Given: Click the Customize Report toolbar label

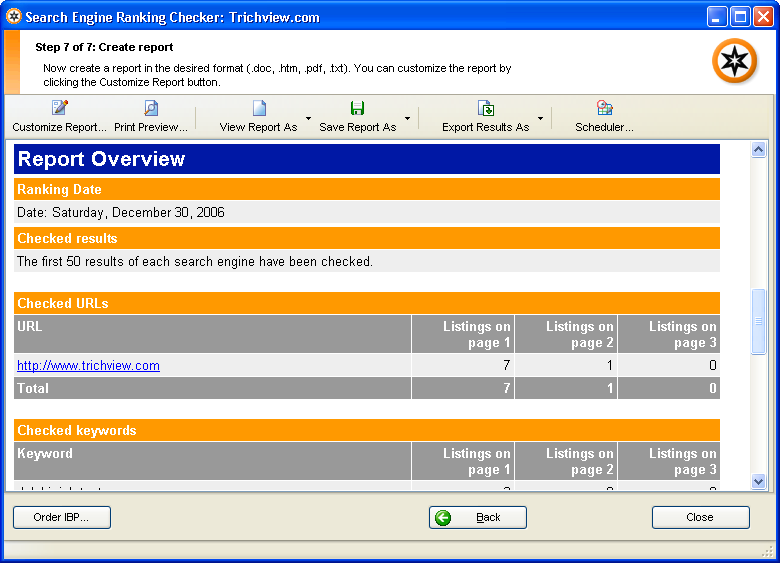Looking at the screenshot, I should [59, 127].
